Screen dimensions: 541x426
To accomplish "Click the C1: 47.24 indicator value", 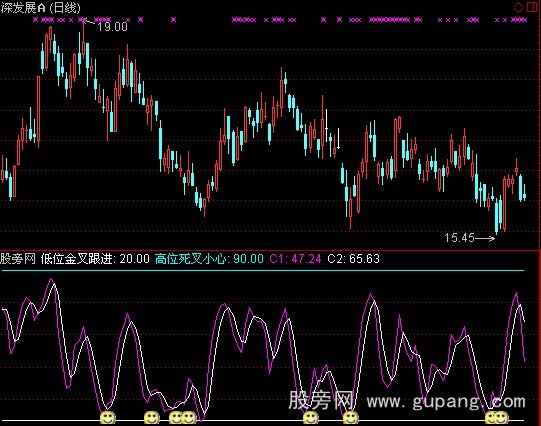I will point(295,258).
